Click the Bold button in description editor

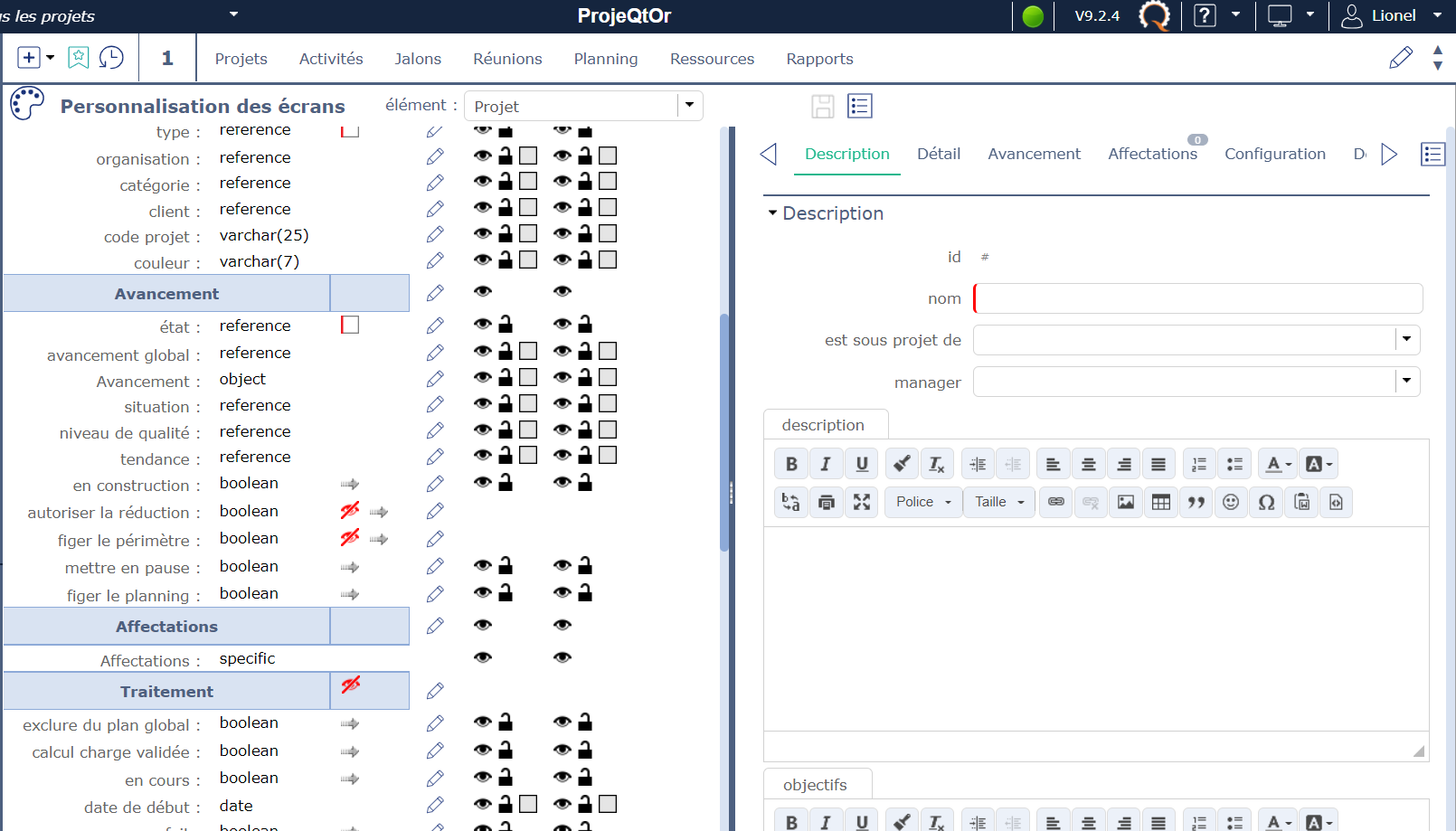tap(791, 464)
